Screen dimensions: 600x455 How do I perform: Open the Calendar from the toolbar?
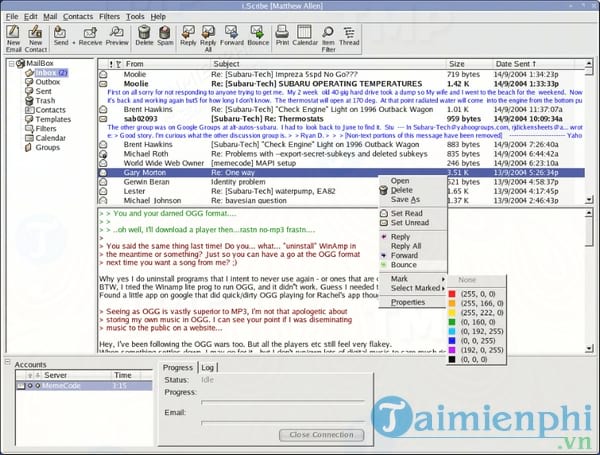coord(305,38)
